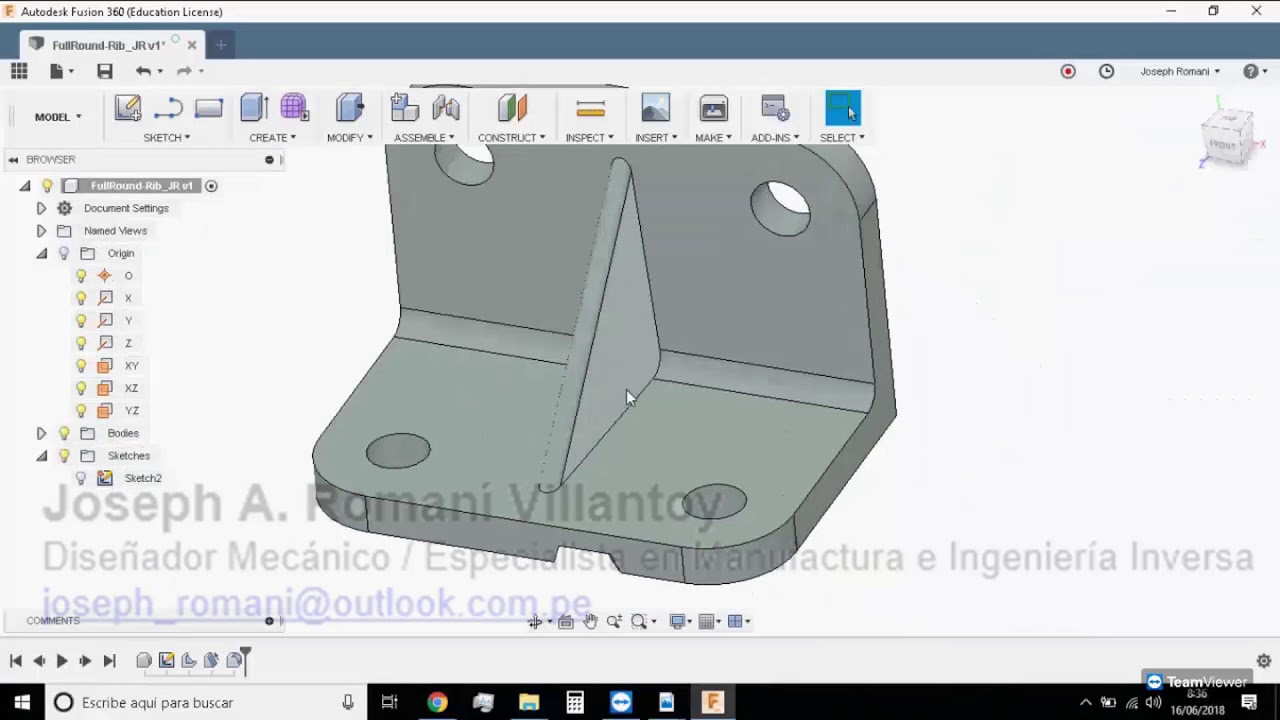Viewport: 1280px width, 720px height.
Task: Toggle visibility of the Y axis
Action: 81,321
